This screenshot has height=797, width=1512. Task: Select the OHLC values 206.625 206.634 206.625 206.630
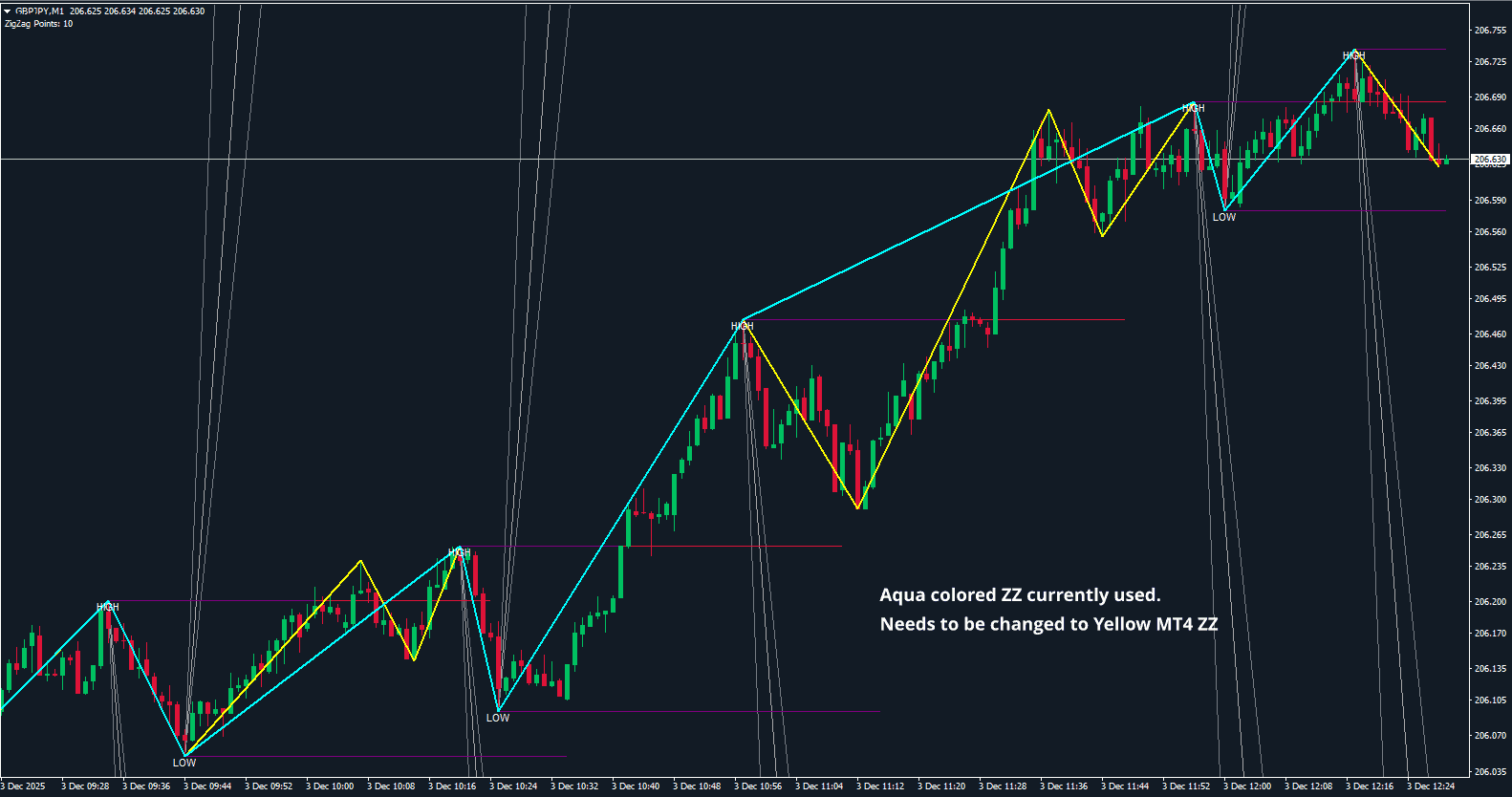(138, 11)
